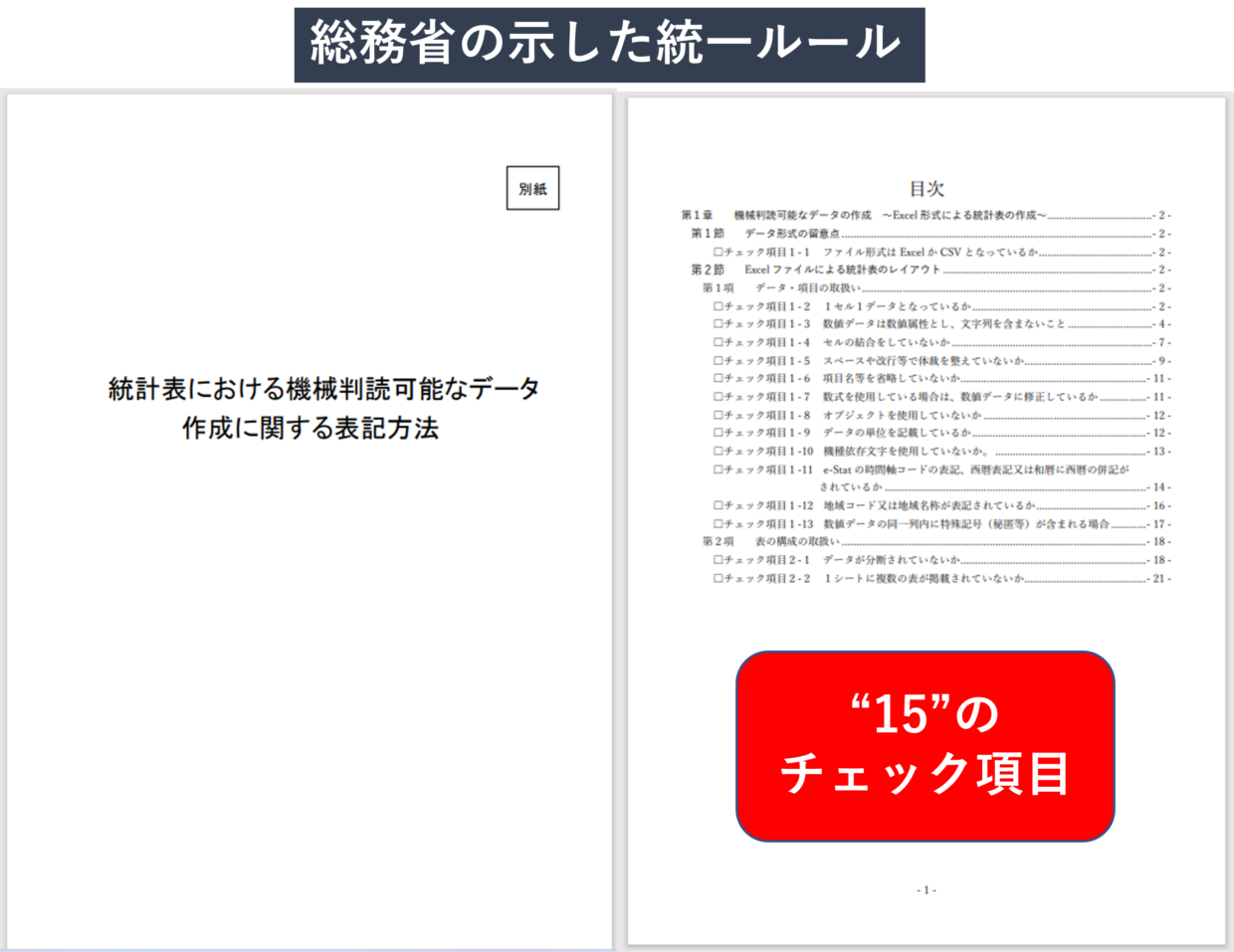Click entry データが分断されていないか

[891, 560]
